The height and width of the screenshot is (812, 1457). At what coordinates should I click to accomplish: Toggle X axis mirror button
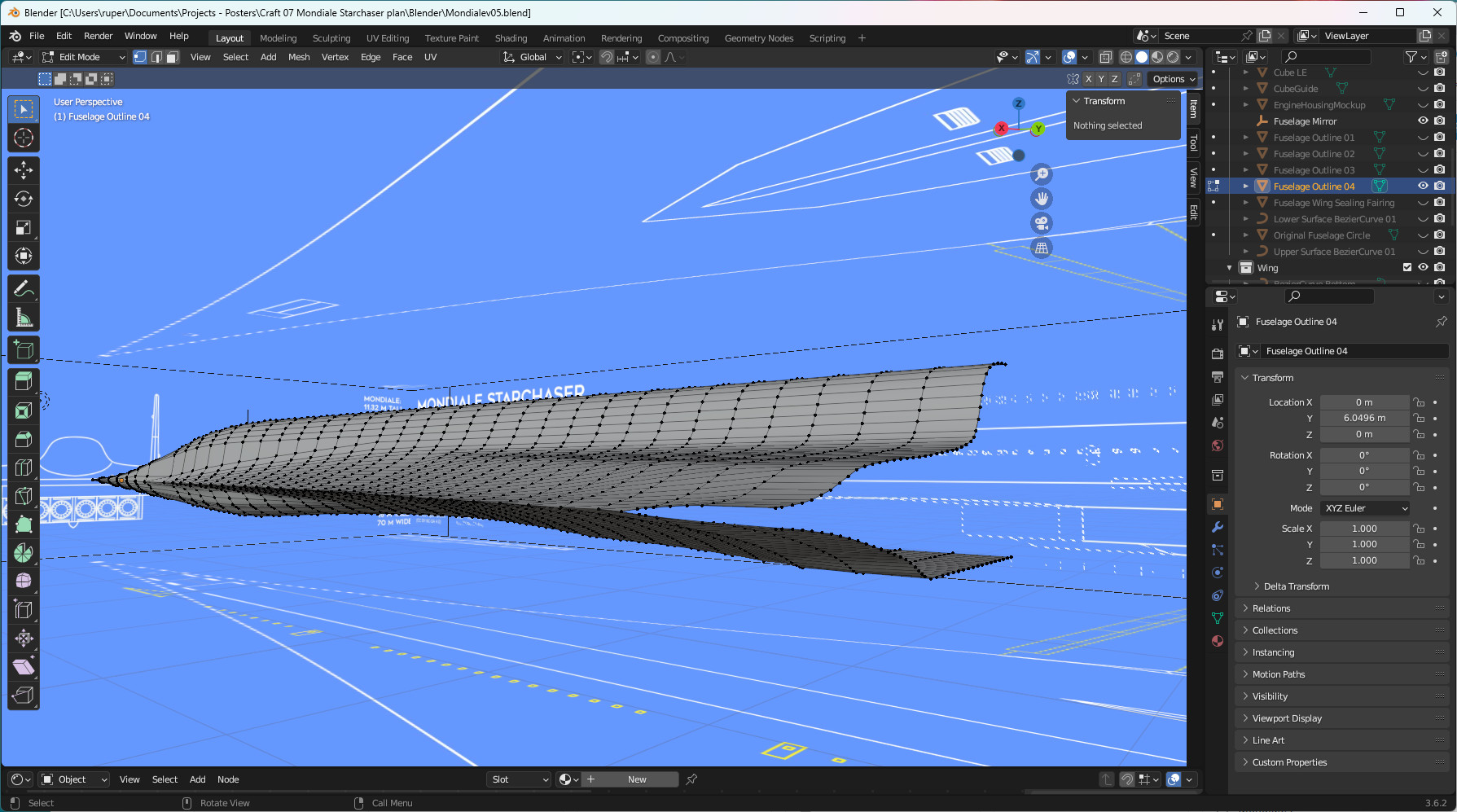tap(1088, 79)
